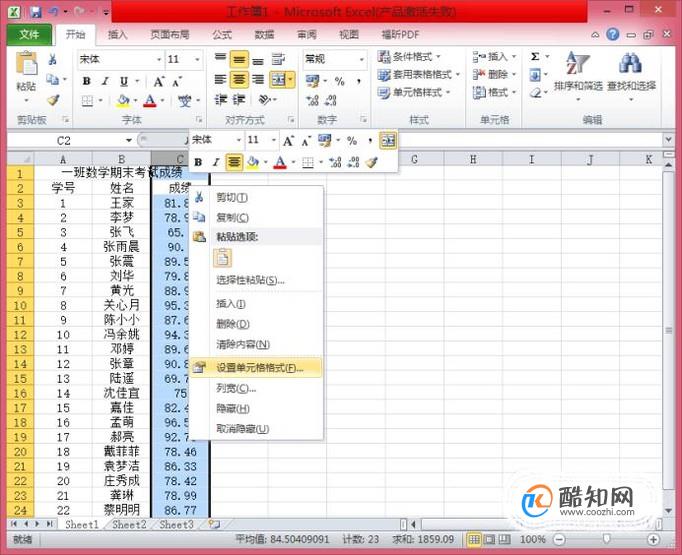
Task: Open the number format 常规 dropdown
Action: [361, 59]
